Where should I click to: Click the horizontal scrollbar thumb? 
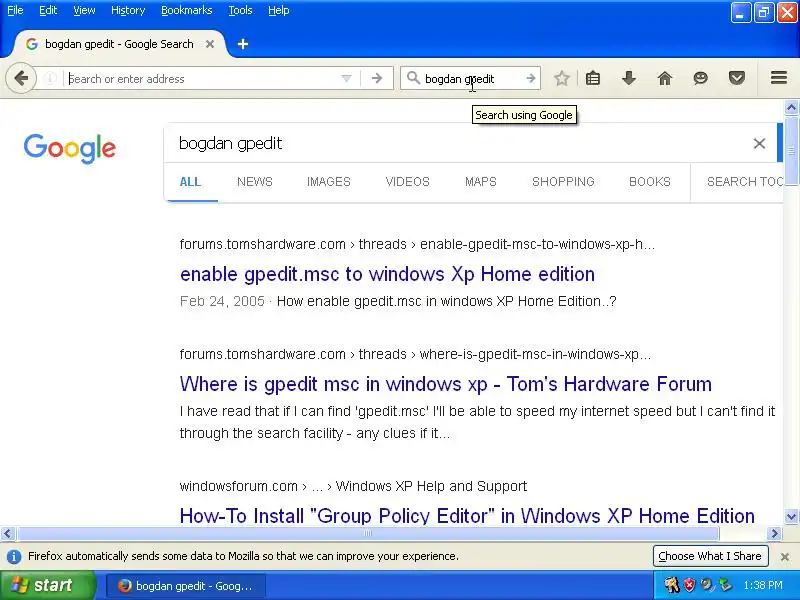point(368,534)
